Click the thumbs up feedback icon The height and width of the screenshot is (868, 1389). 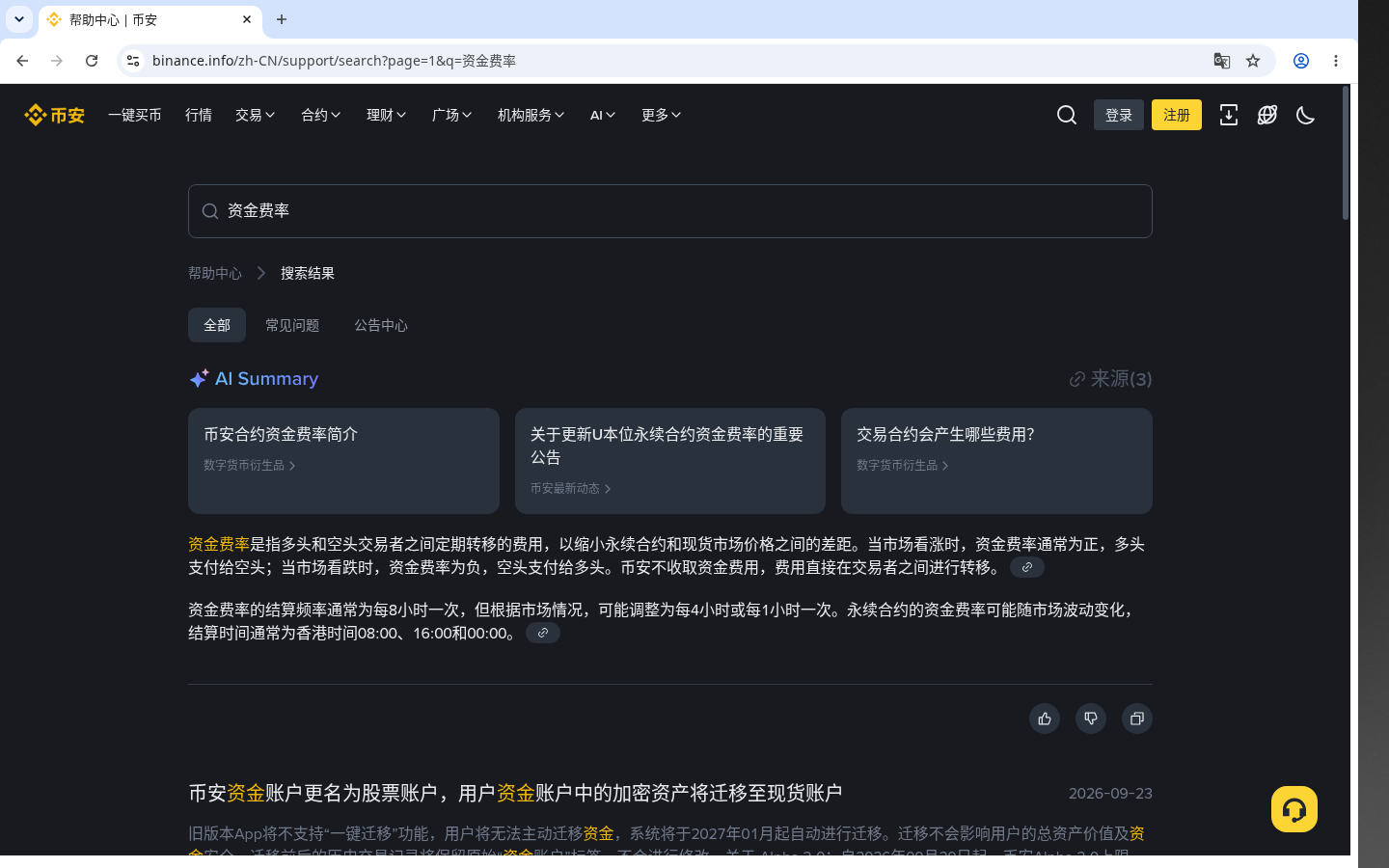click(1045, 719)
